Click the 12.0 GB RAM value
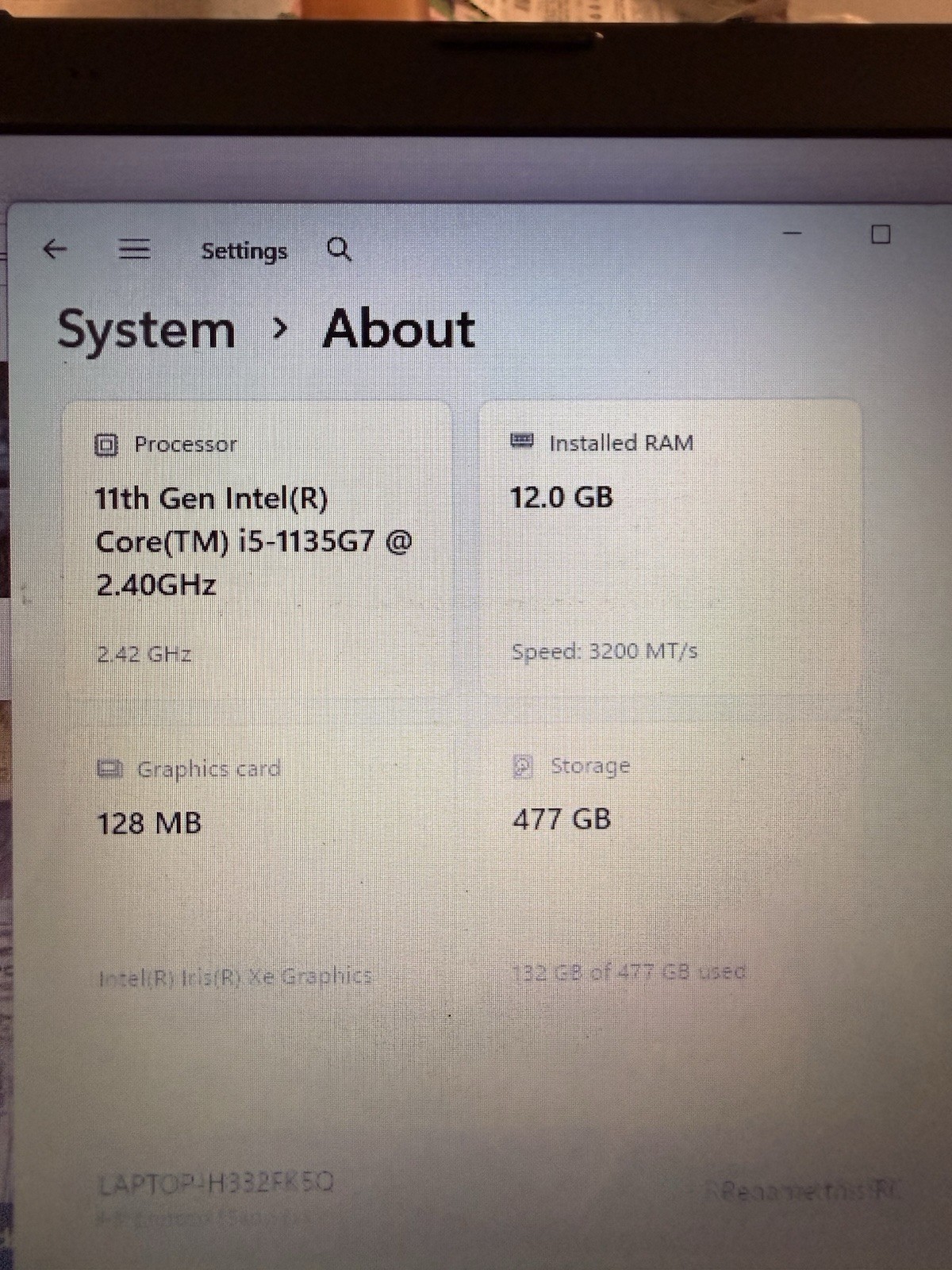Image resolution: width=952 pixels, height=1270 pixels. 562,498
